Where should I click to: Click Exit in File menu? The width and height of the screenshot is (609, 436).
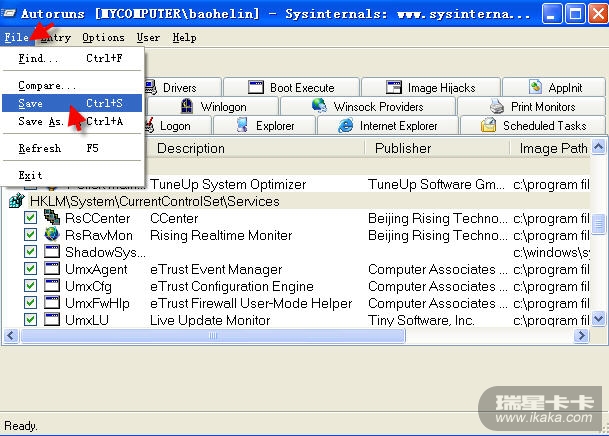72,175
